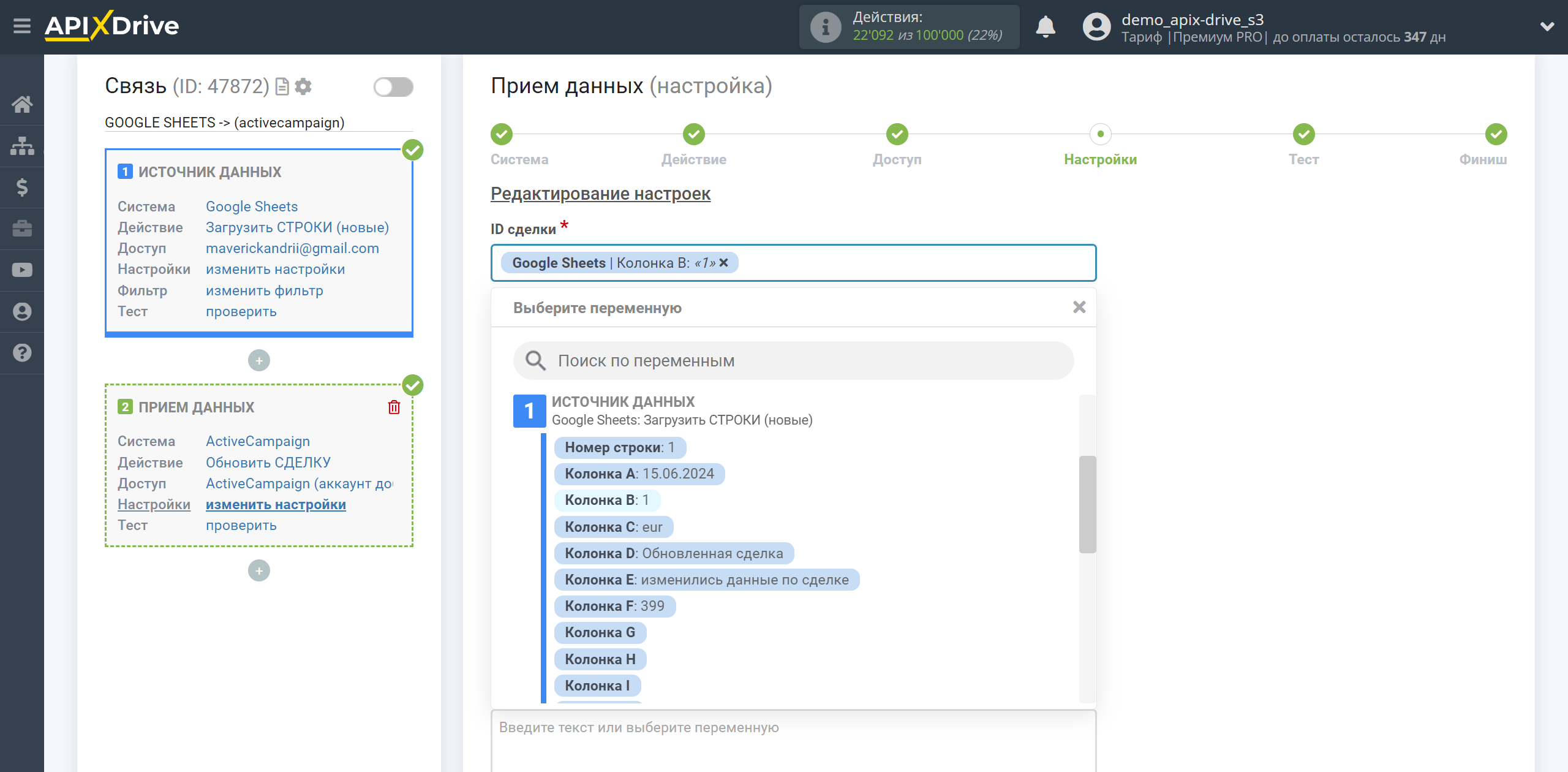Open the connections diagram sidebar icon
This screenshot has width=1568, height=772.
click(22, 146)
